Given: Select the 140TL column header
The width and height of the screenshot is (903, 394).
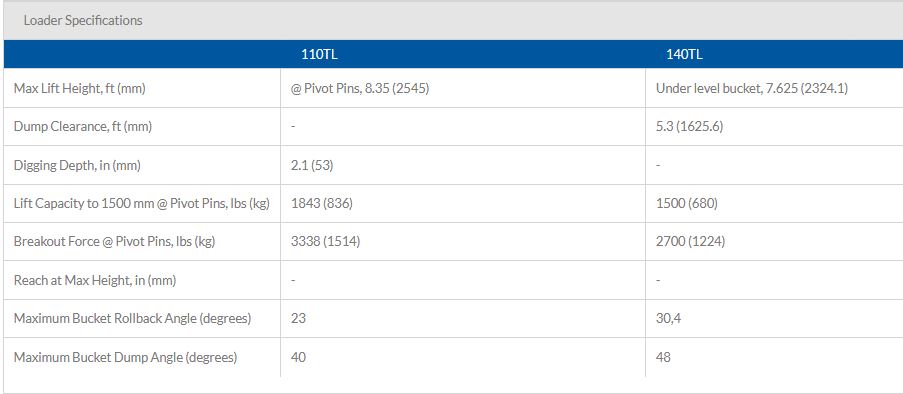Looking at the screenshot, I should point(684,55).
